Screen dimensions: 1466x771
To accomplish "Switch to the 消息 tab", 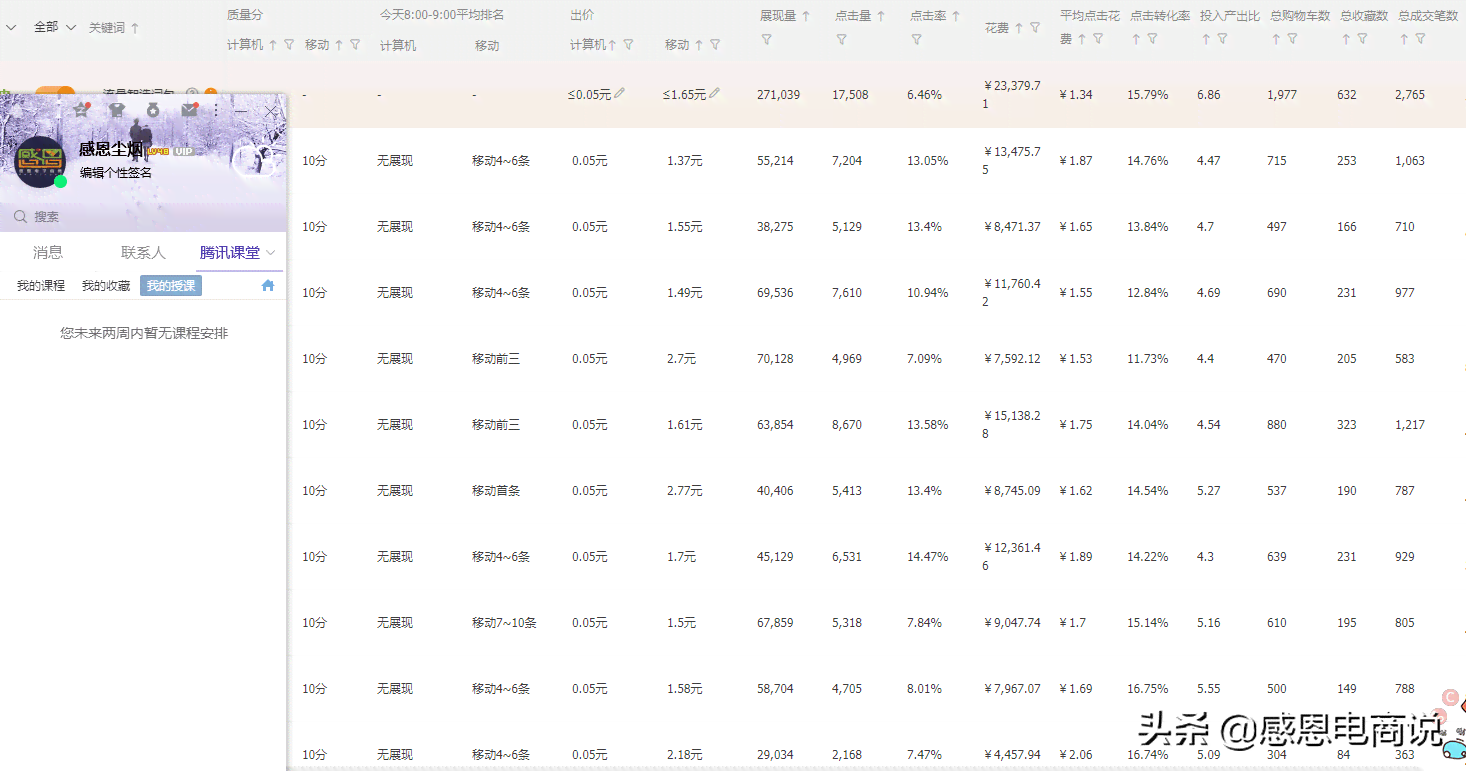I will [x=48, y=252].
